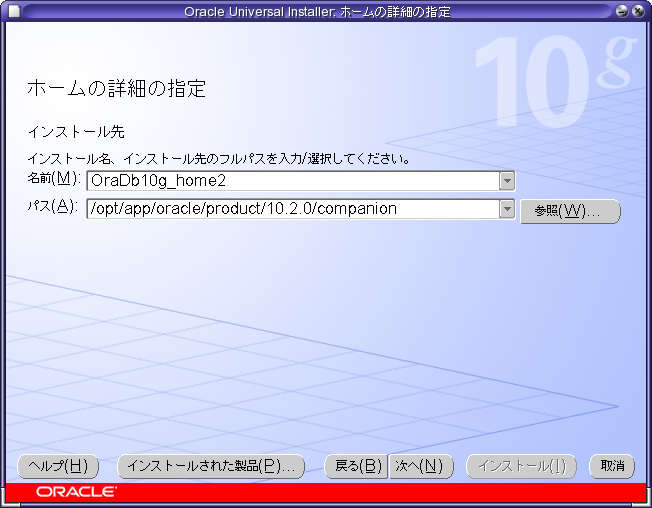Click the ホームの詳細の指定 heading
The width and height of the screenshot is (652, 508).
click(x=116, y=89)
